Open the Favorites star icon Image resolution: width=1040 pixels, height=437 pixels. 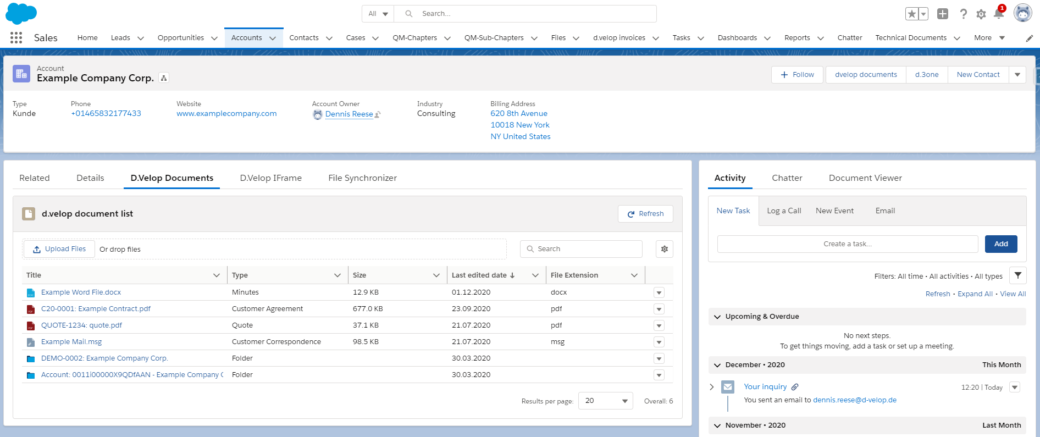tap(912, 14)
